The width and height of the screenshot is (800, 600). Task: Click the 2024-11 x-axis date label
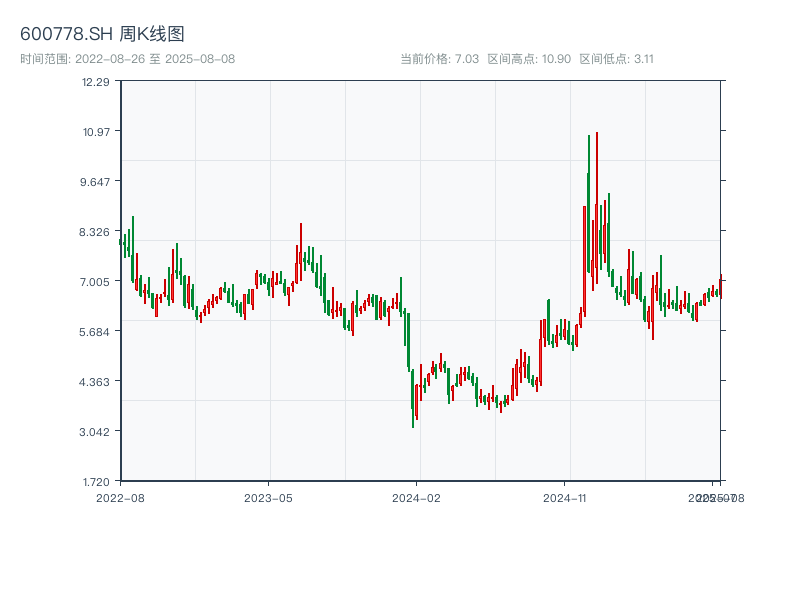click(x=565, y=497)
